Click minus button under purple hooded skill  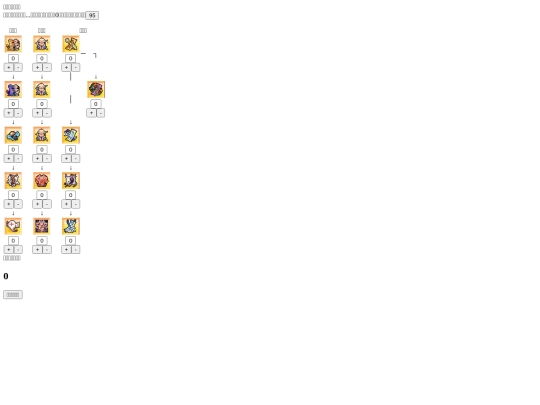coord(18,113)
